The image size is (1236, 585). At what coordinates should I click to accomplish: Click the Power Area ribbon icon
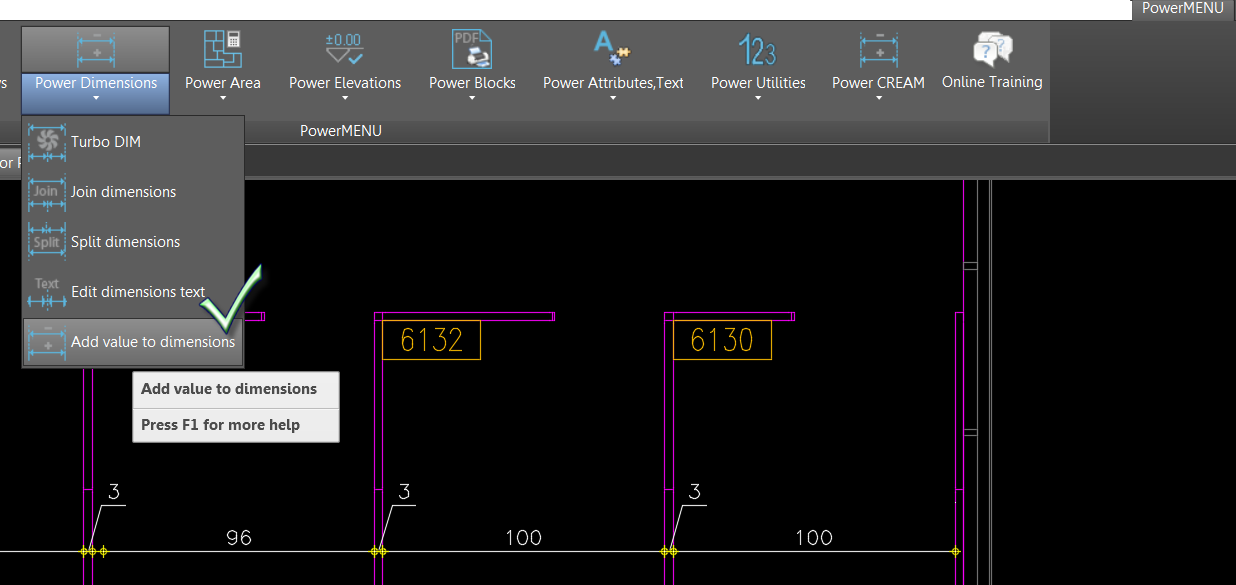(223, 49)
